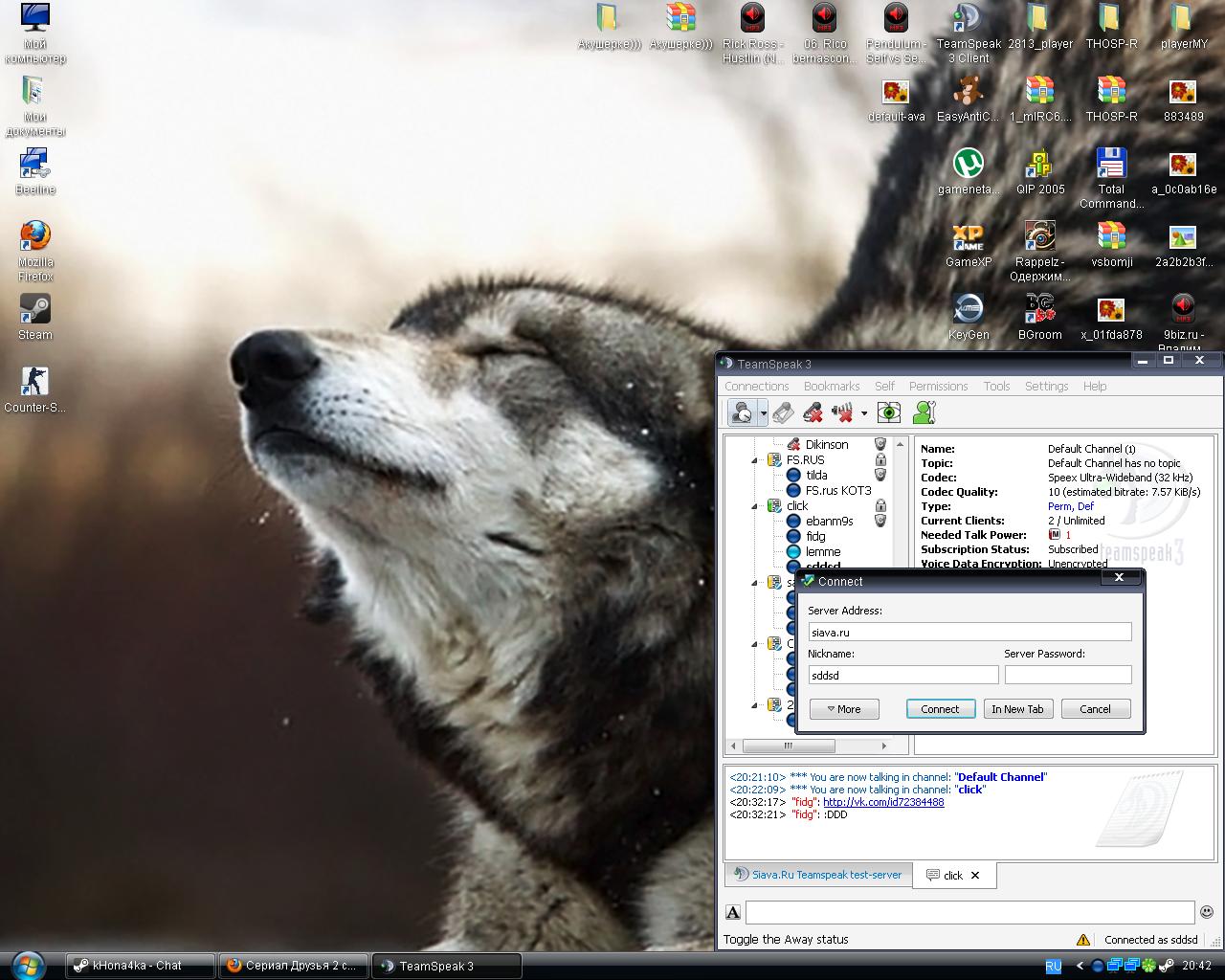This screenshot has height=980, width=1225.
Task: Switch to Siava.Ru Teamspeak test-server tab
Action: click(x=817, y=875)
